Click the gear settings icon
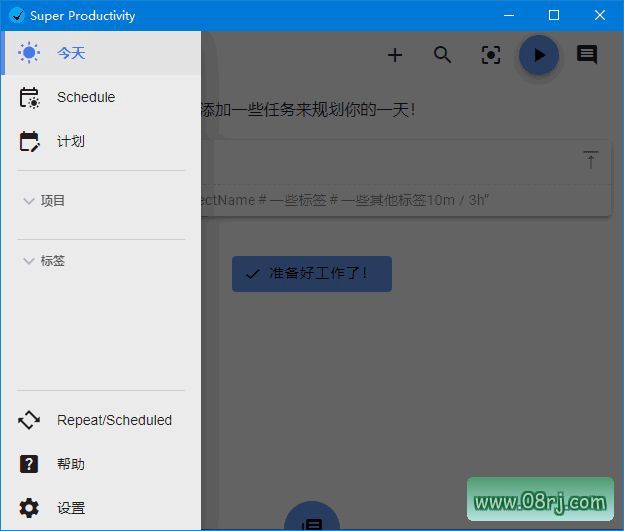Screen dimensions: 624x531 click(x=29, y=508)
